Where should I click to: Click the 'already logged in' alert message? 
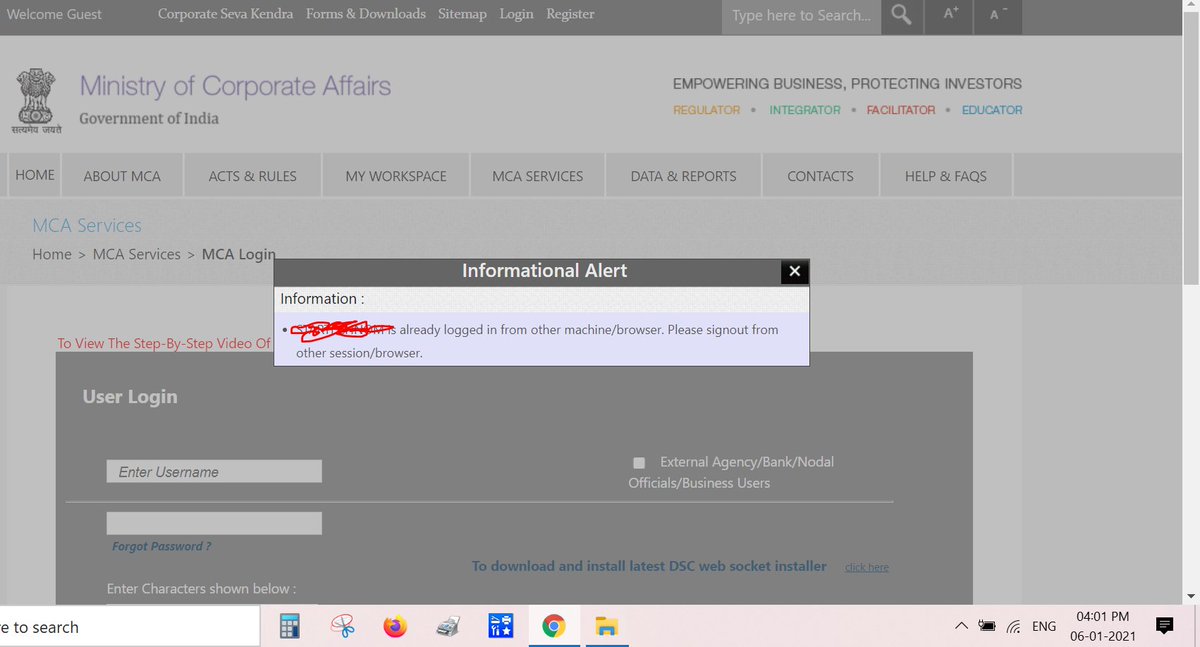(x=536, y=341)
